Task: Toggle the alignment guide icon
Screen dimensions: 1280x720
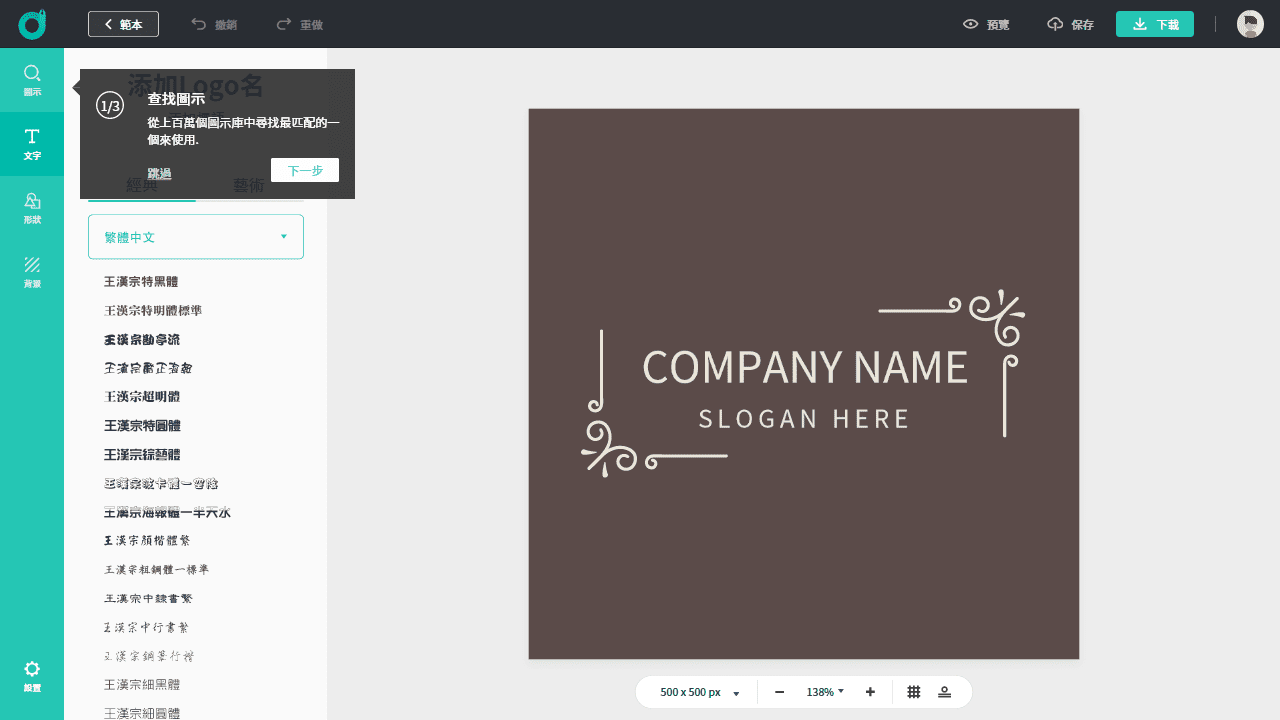Action: [x=944, y=692]
